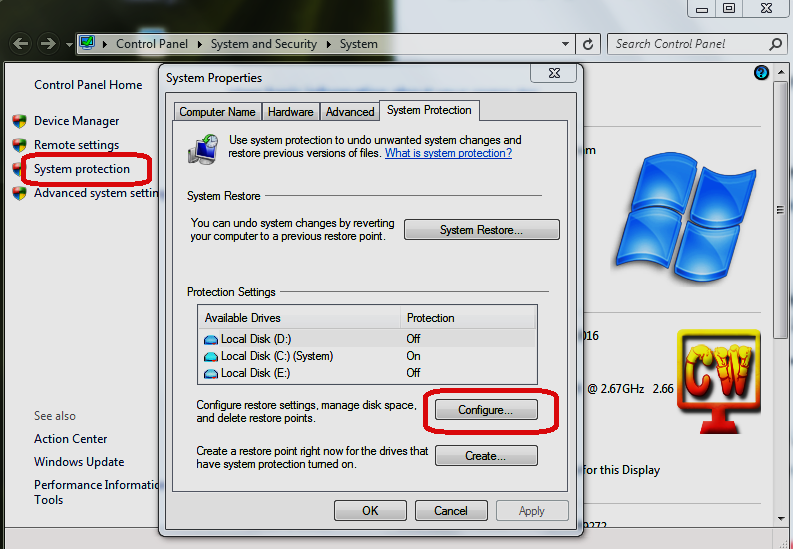
Task: Click the back navigation arrow
Action: click(x=20, y=44)
